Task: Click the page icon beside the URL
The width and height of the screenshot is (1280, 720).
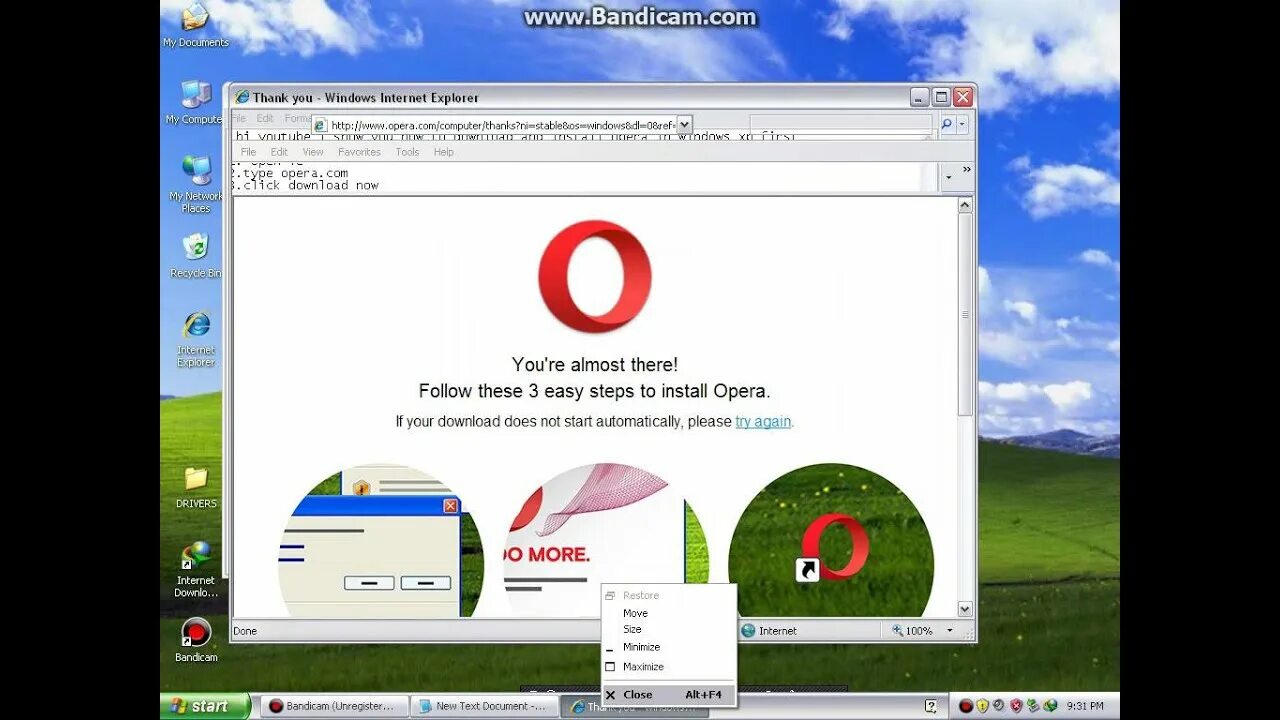Action: click(321, 125)
